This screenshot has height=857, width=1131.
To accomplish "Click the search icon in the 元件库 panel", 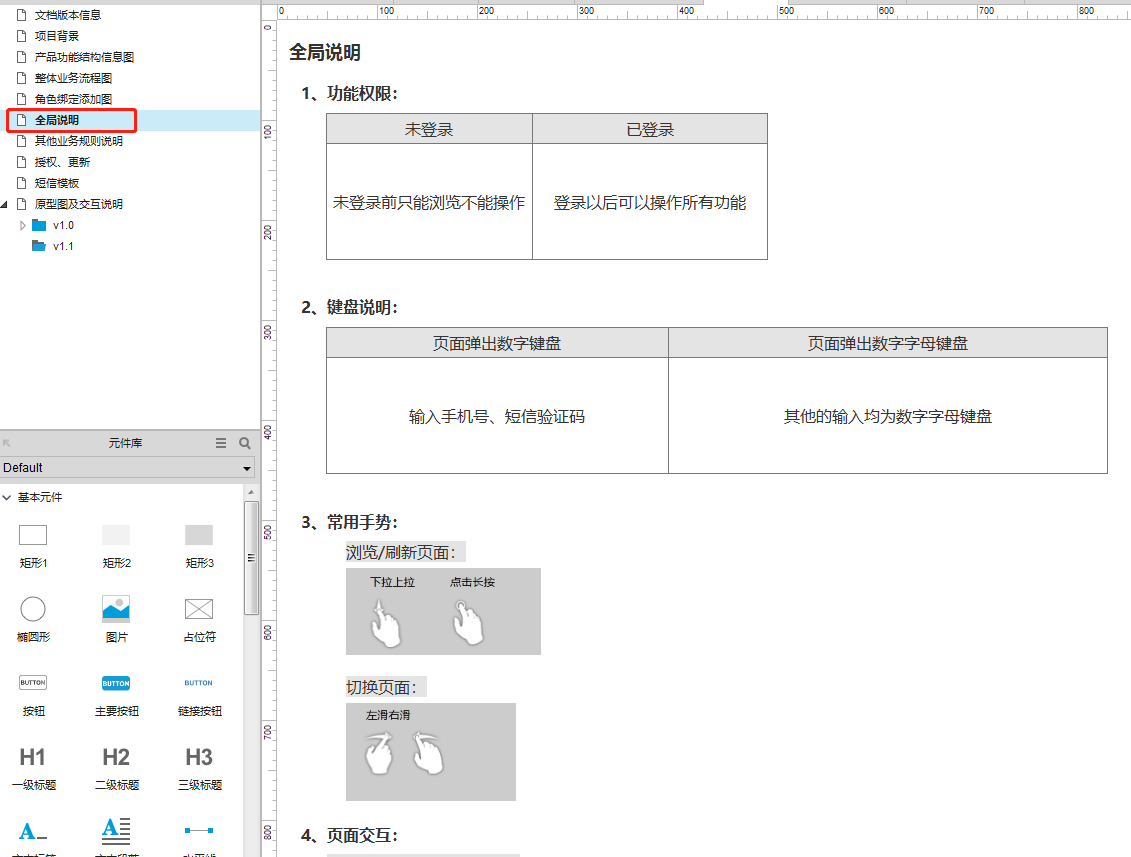I will click(245, 442).
